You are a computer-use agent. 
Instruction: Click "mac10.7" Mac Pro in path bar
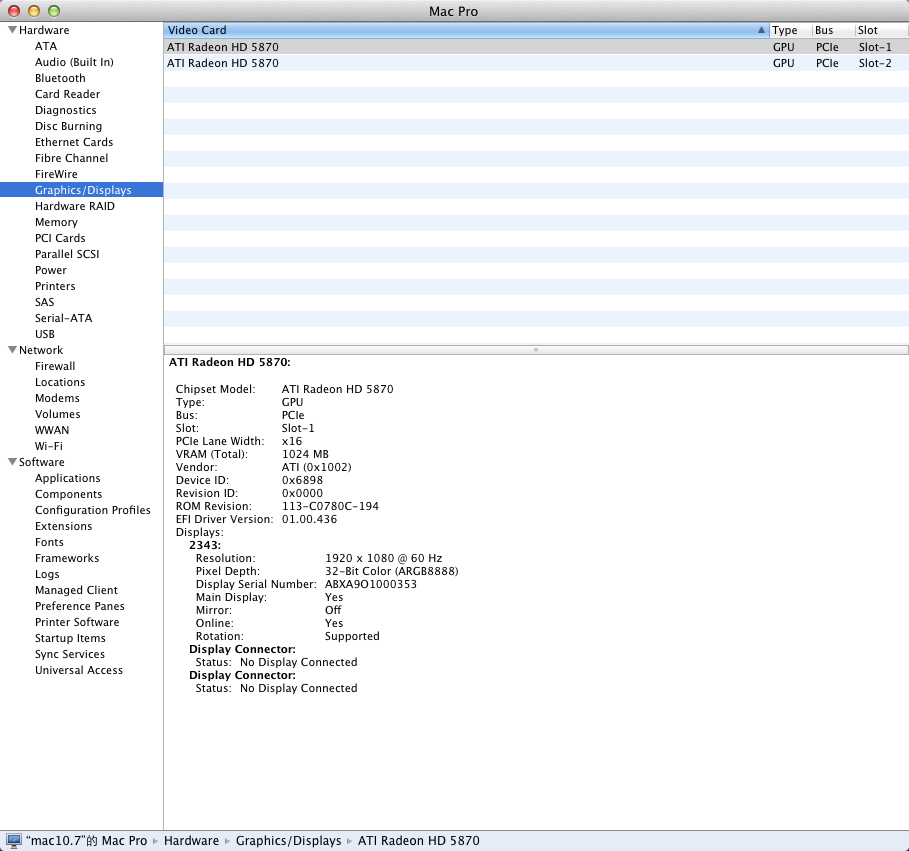86,841
